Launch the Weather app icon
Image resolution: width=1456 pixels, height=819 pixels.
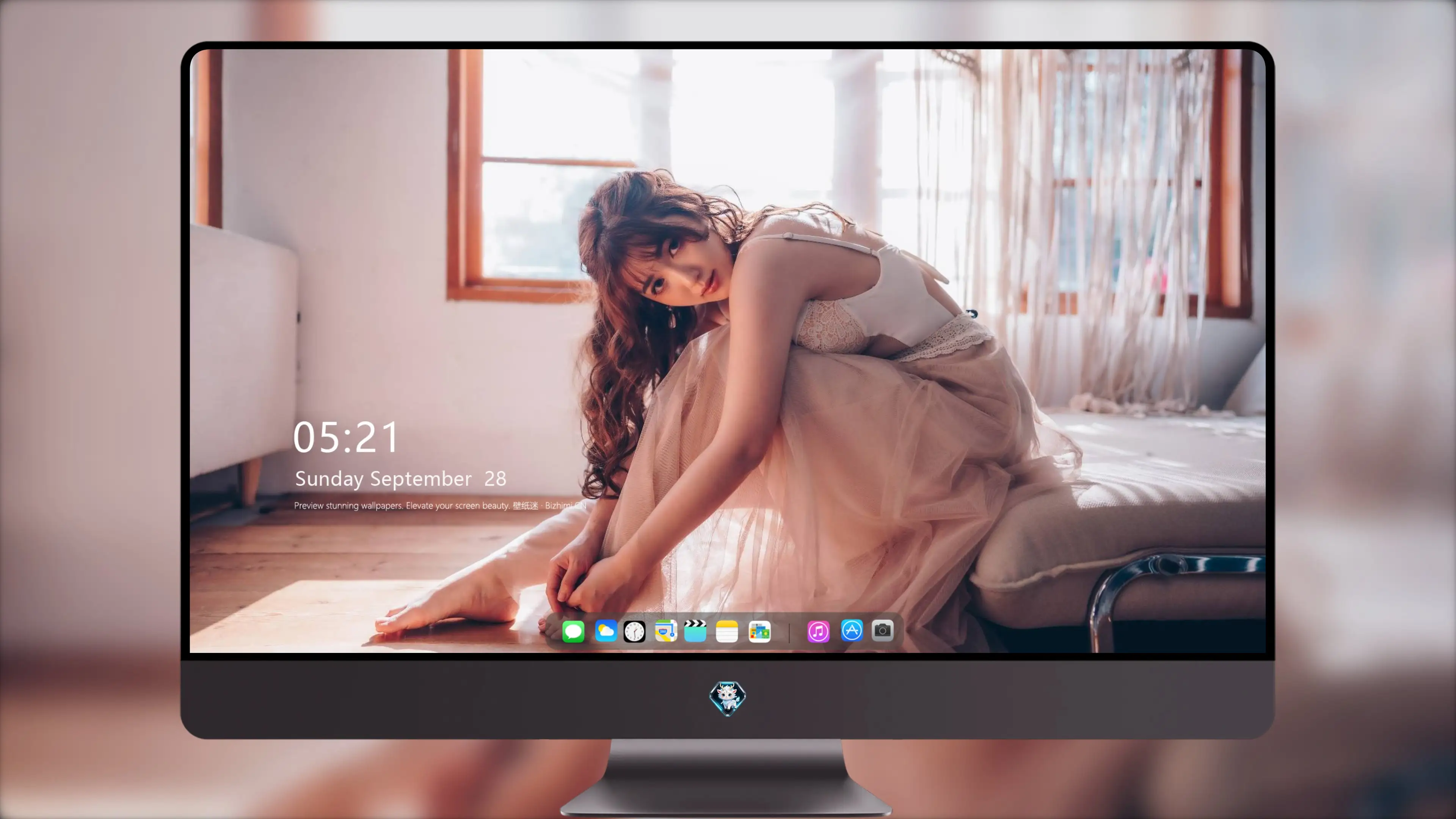coord(606,631)
